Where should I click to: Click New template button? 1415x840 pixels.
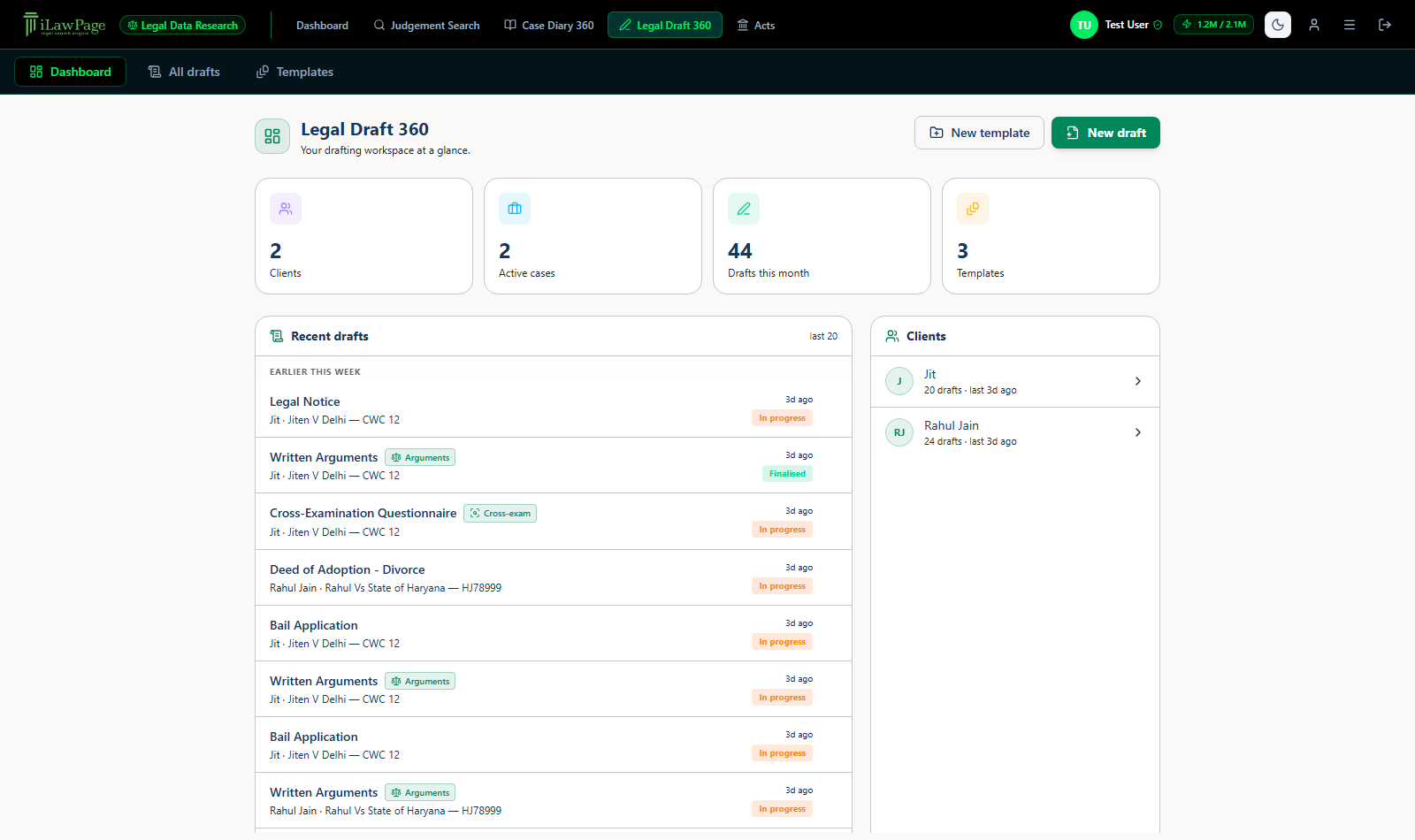point(979,133)
